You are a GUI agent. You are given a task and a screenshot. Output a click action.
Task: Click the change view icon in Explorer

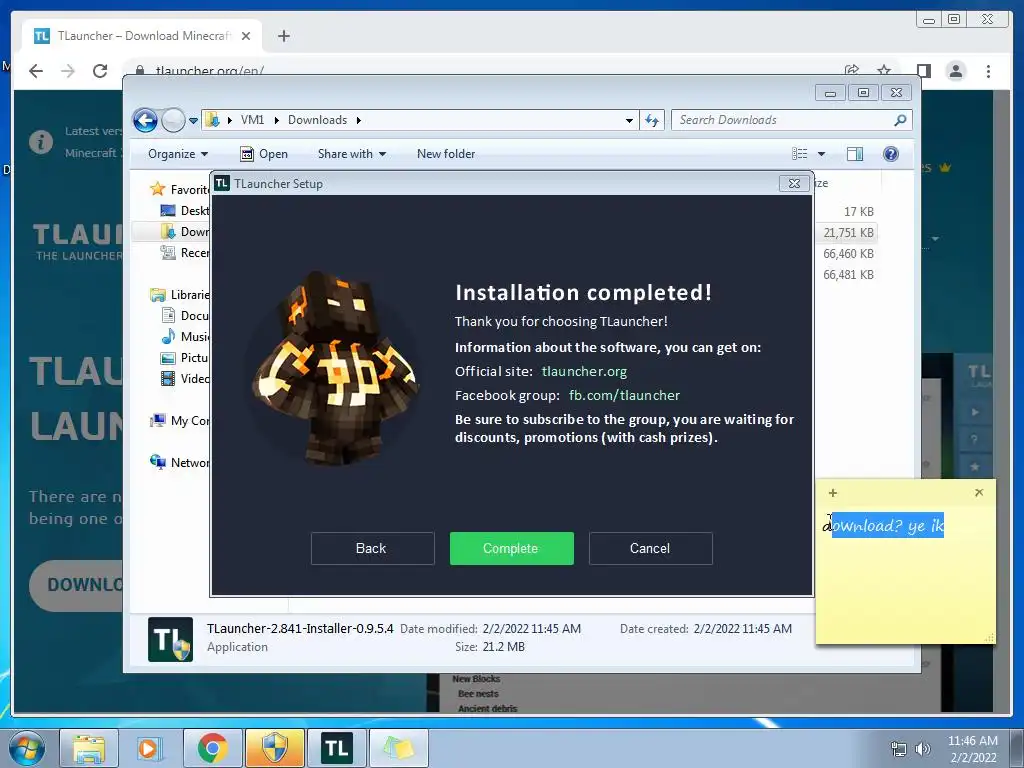(x=799, y=154)
